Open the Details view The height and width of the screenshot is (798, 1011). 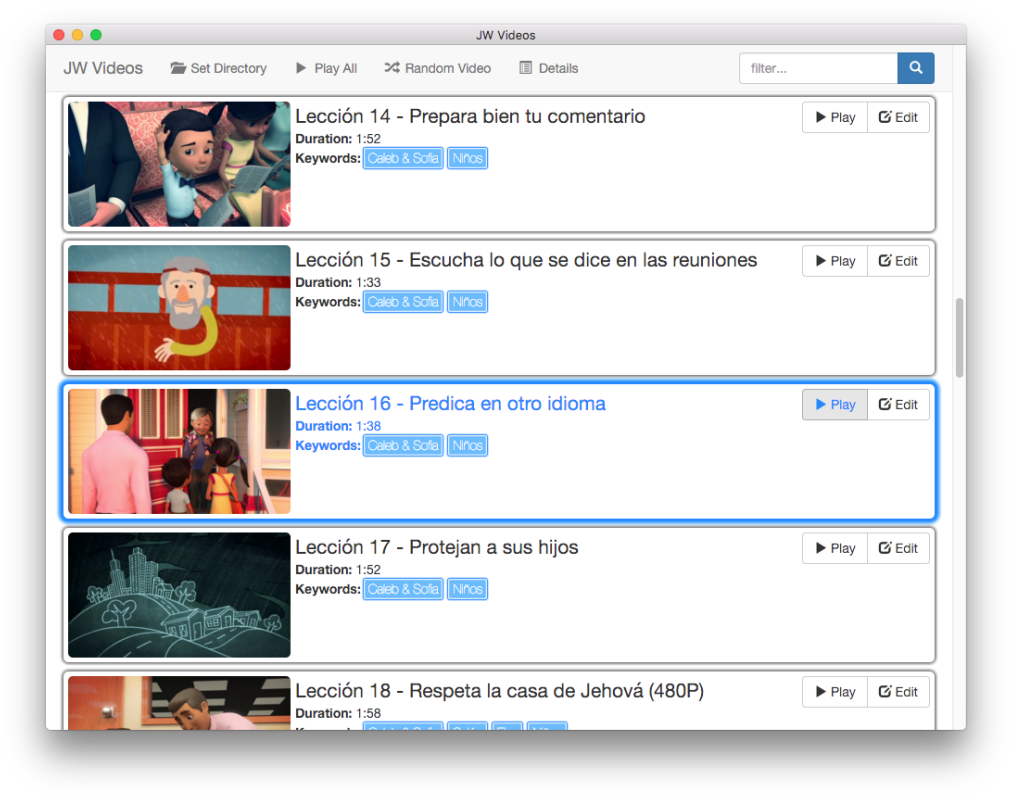pyautogui.click(x=548, y=68)
